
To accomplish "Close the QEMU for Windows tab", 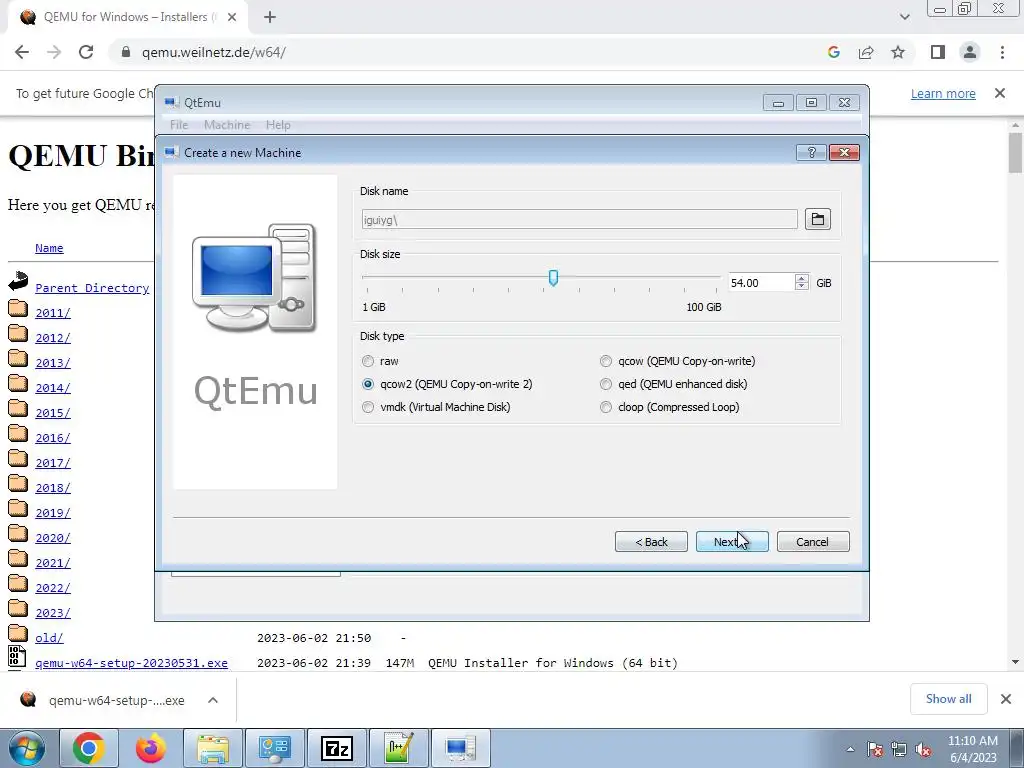I will [232, 17].
